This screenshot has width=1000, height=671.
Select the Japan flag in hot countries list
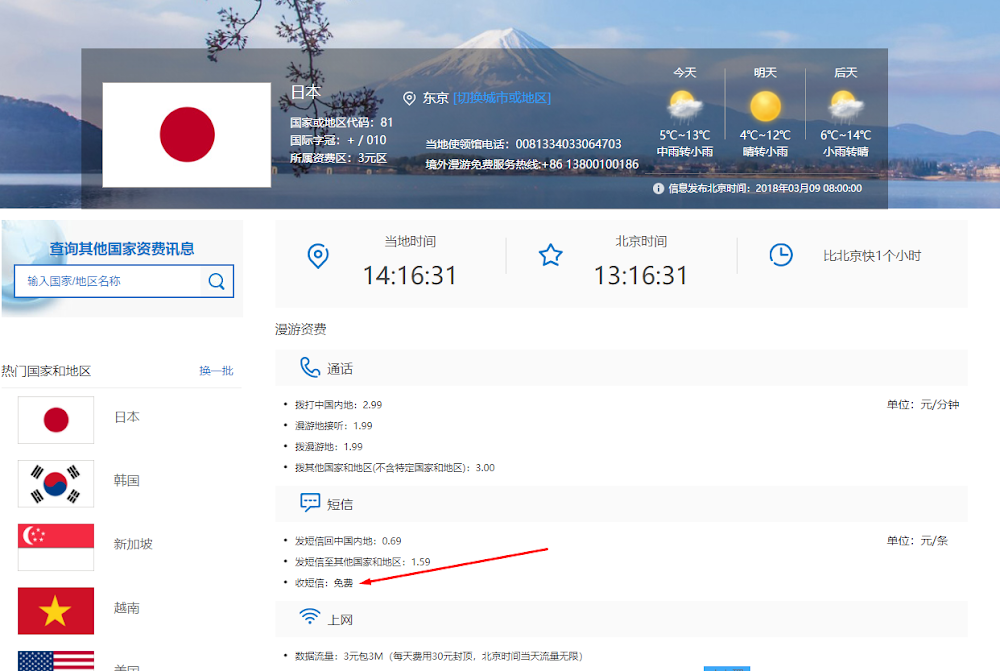point(56,420)
